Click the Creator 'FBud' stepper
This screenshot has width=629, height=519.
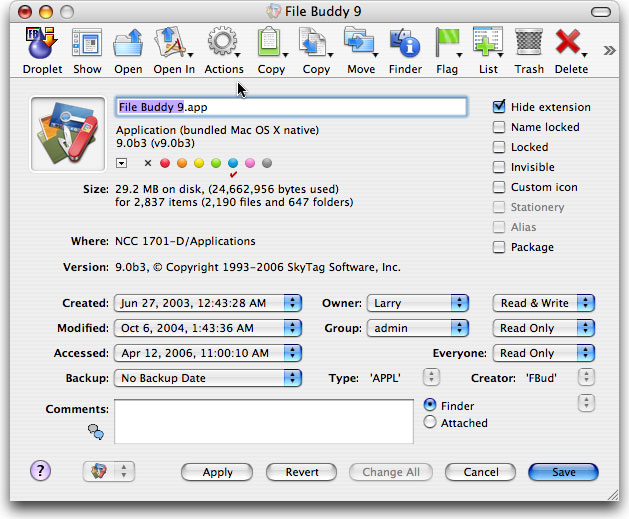[x=586, y=377]
